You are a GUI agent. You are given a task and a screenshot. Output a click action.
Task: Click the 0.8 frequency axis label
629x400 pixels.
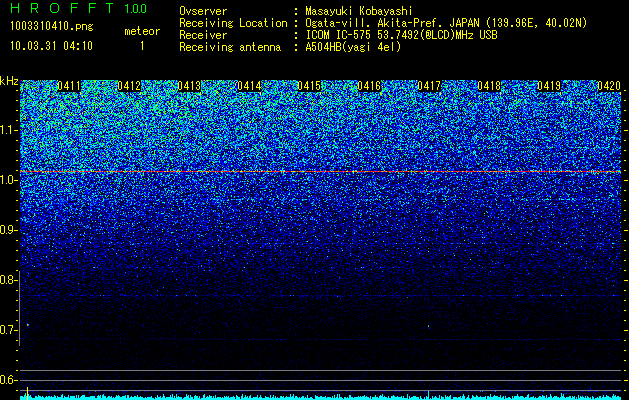point(9,280)
